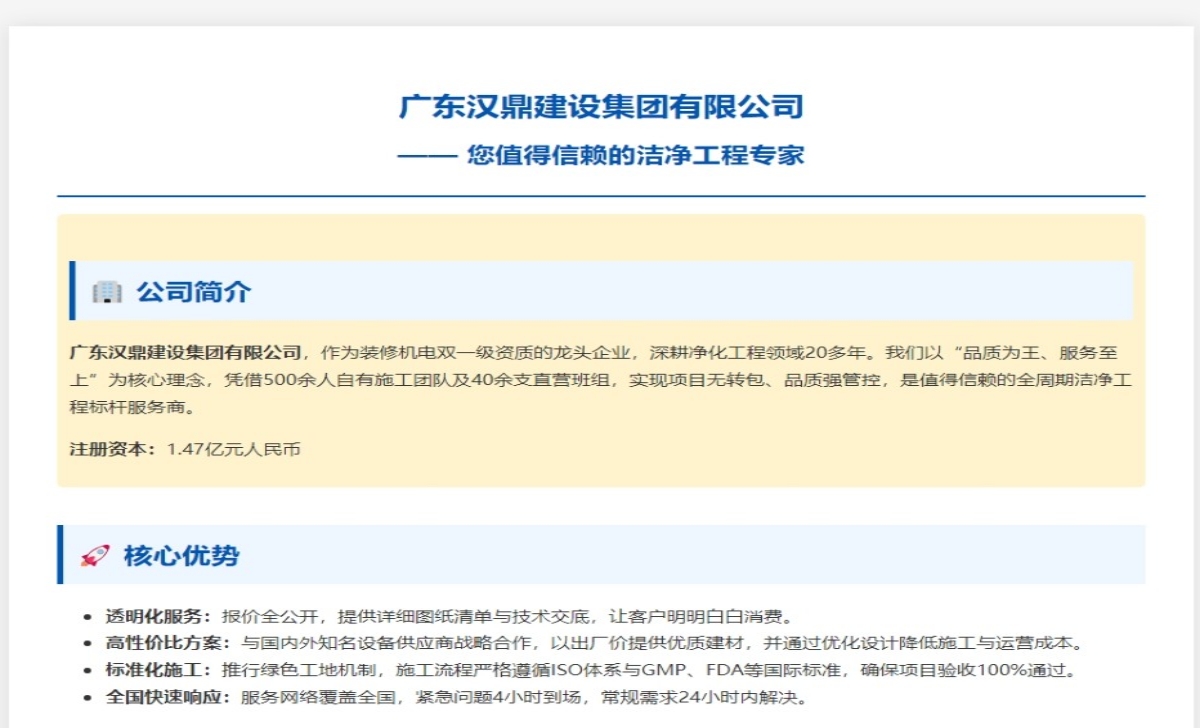
Task: Click the blue divider line under the subtitle
Action: pyautogui.click(x=600, y=196)
